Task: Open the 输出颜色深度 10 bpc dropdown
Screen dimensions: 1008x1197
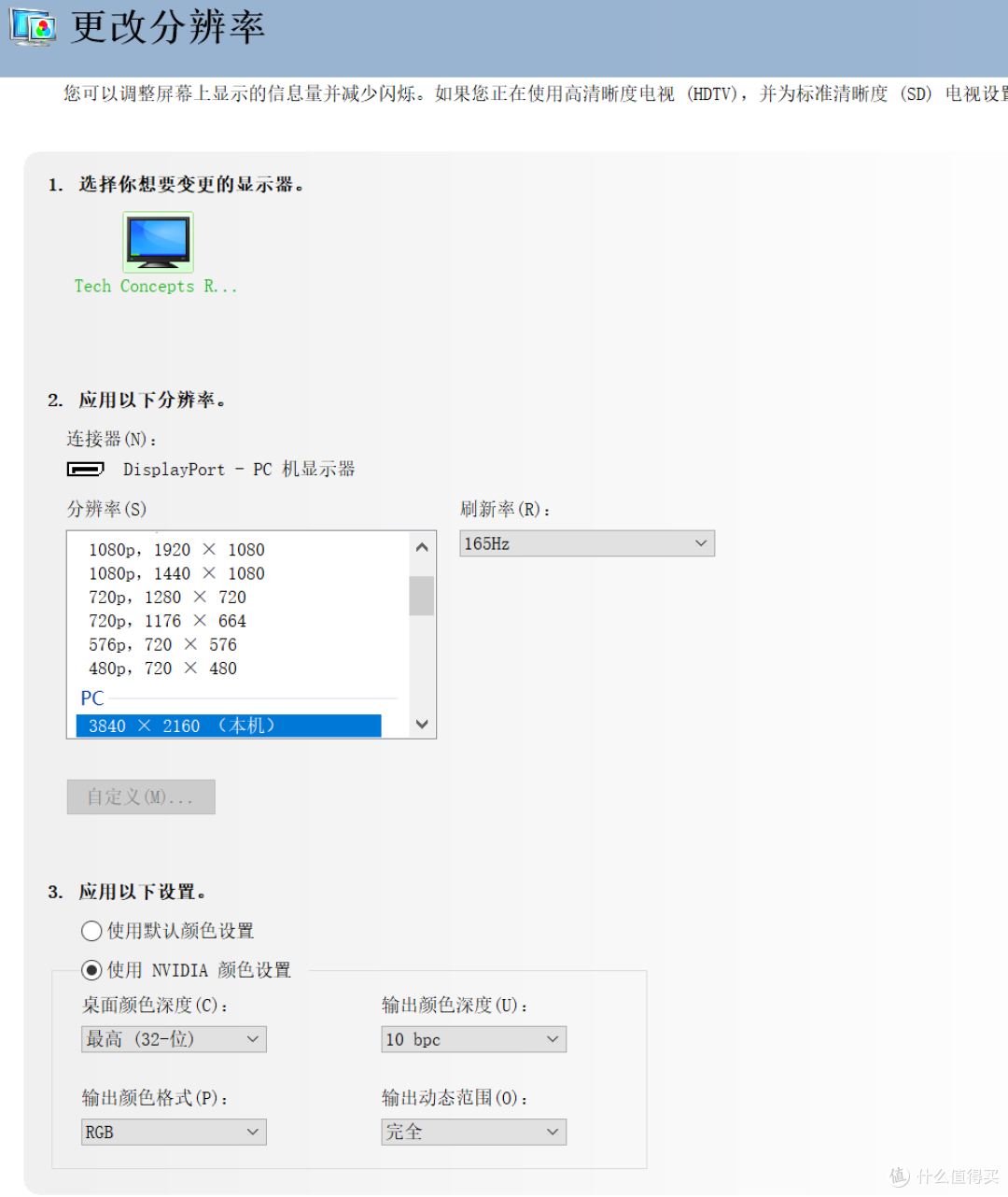Action: 472,1038
